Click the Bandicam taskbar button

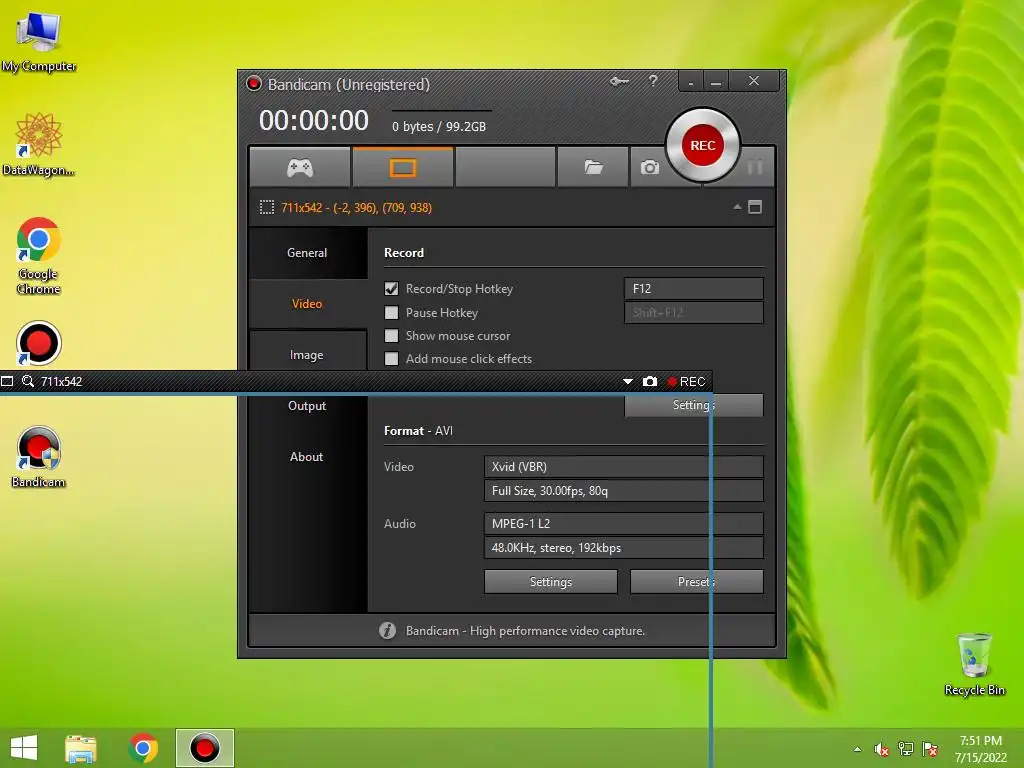(x=204, y=748)
